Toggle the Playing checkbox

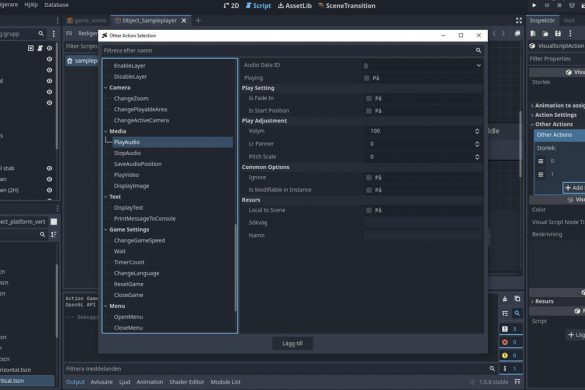366,78
